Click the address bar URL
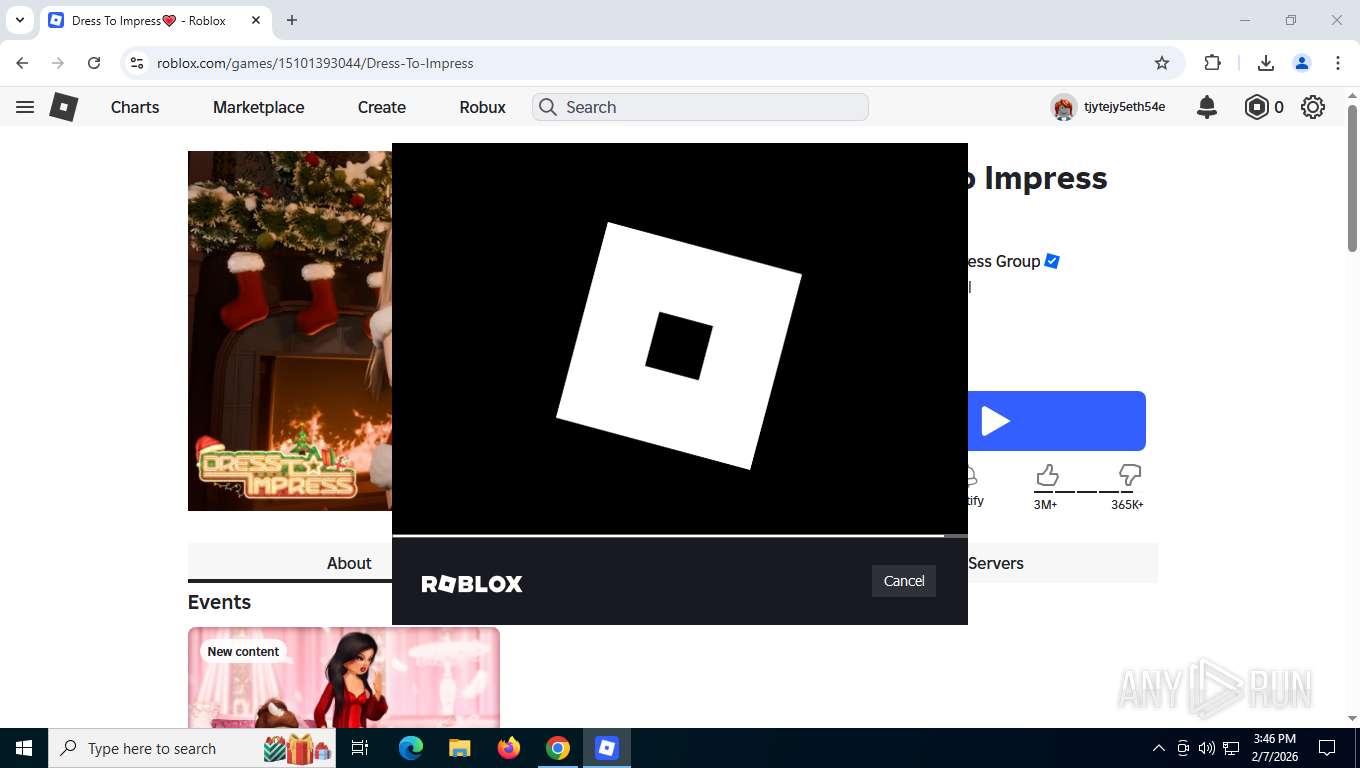The height and width of the screenshot is (768, 1360). (x=315, y=63)
